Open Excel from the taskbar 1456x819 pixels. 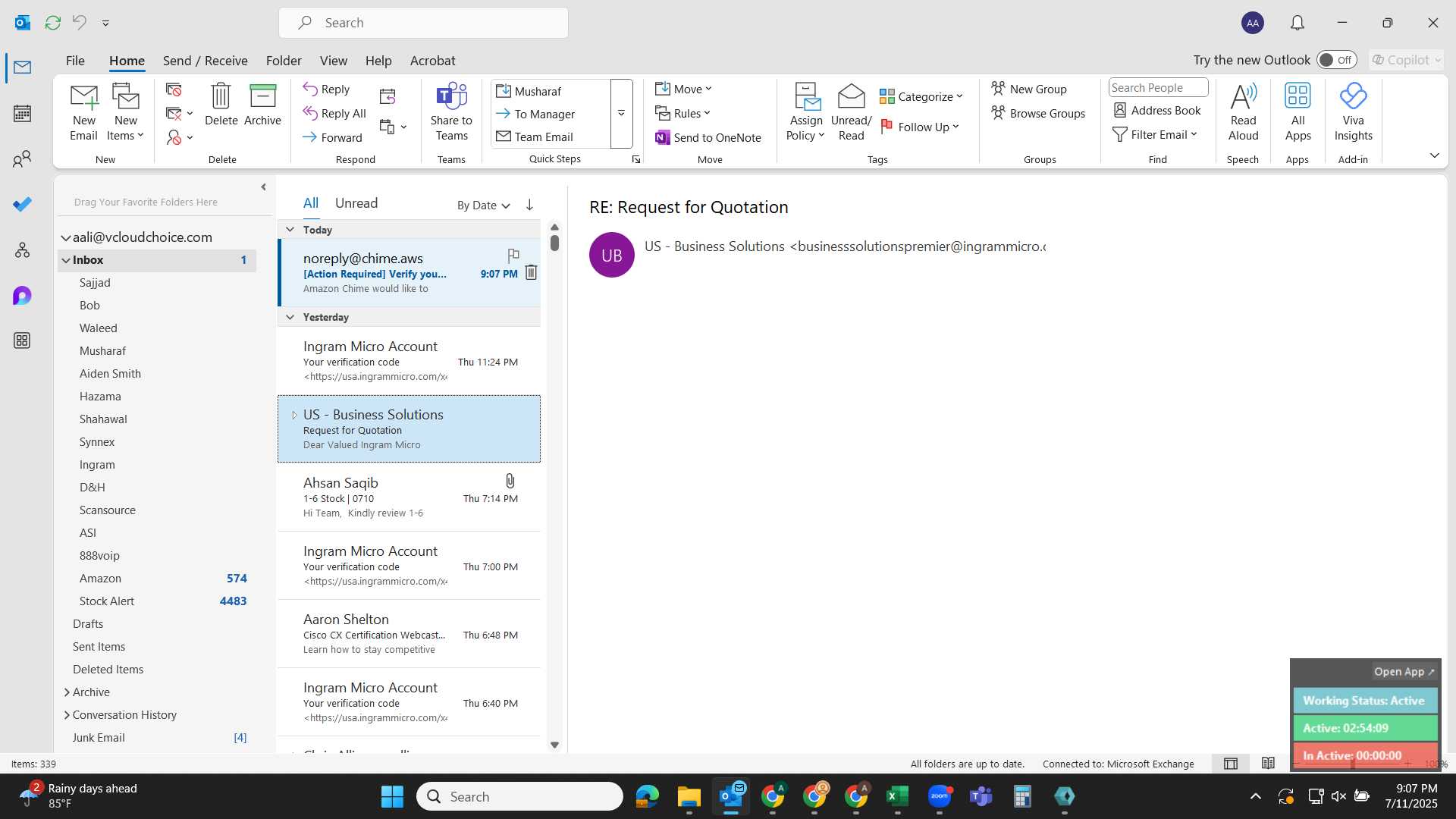(897, 796)
